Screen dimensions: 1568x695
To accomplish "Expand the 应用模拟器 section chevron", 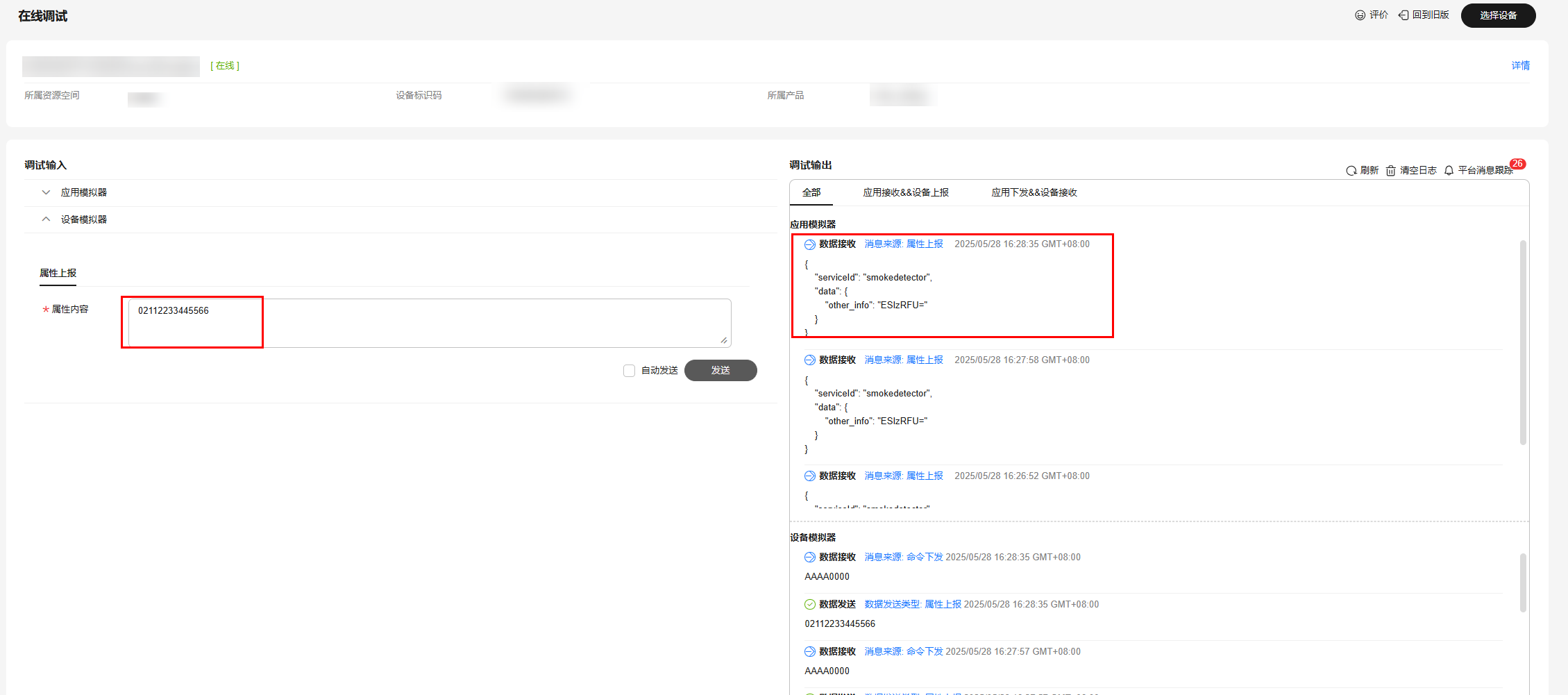I will click(46, 192).
